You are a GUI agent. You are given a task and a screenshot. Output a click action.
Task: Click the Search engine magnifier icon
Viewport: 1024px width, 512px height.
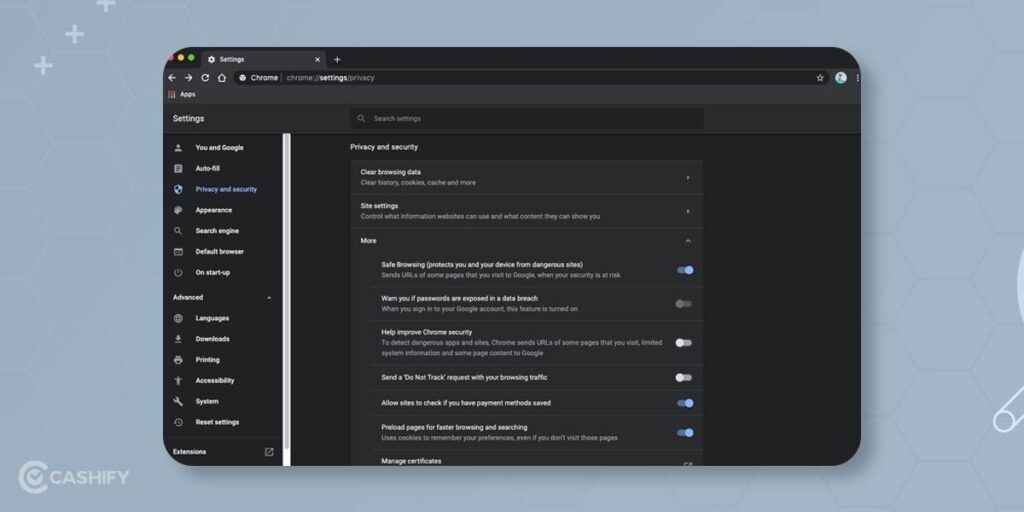(x=178, y=231)
